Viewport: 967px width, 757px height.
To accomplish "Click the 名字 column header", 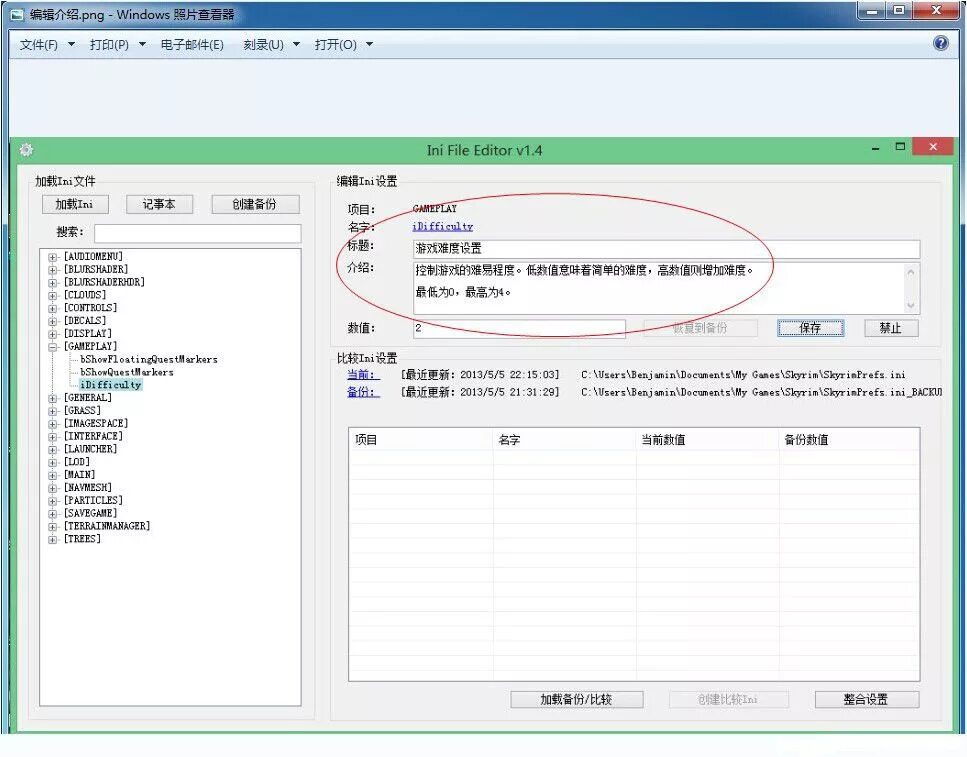I will tap(564, 439).
